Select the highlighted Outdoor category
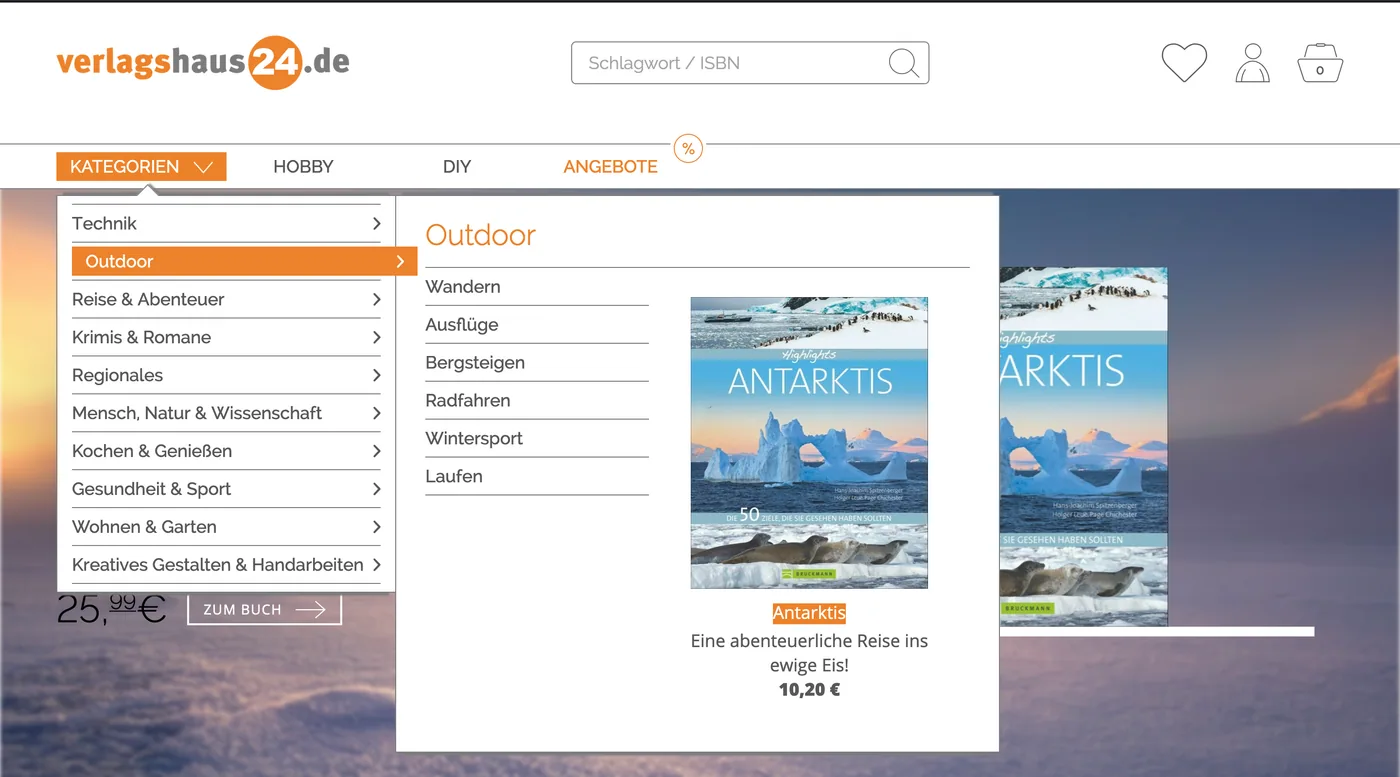Viewport: 1400px width, 777px height. tap(244, 262)
